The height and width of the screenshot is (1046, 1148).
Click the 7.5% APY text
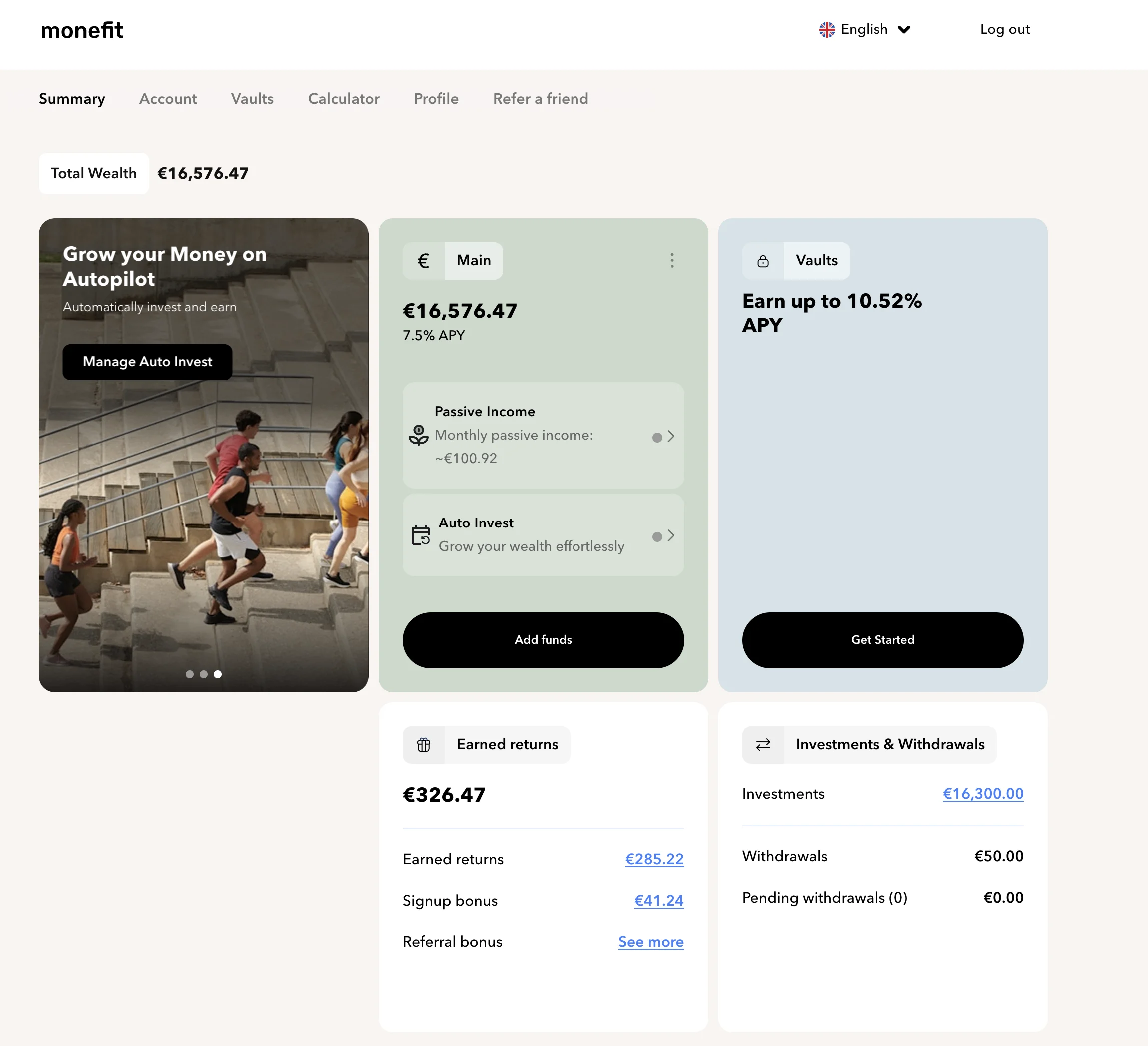coord(433,335)
